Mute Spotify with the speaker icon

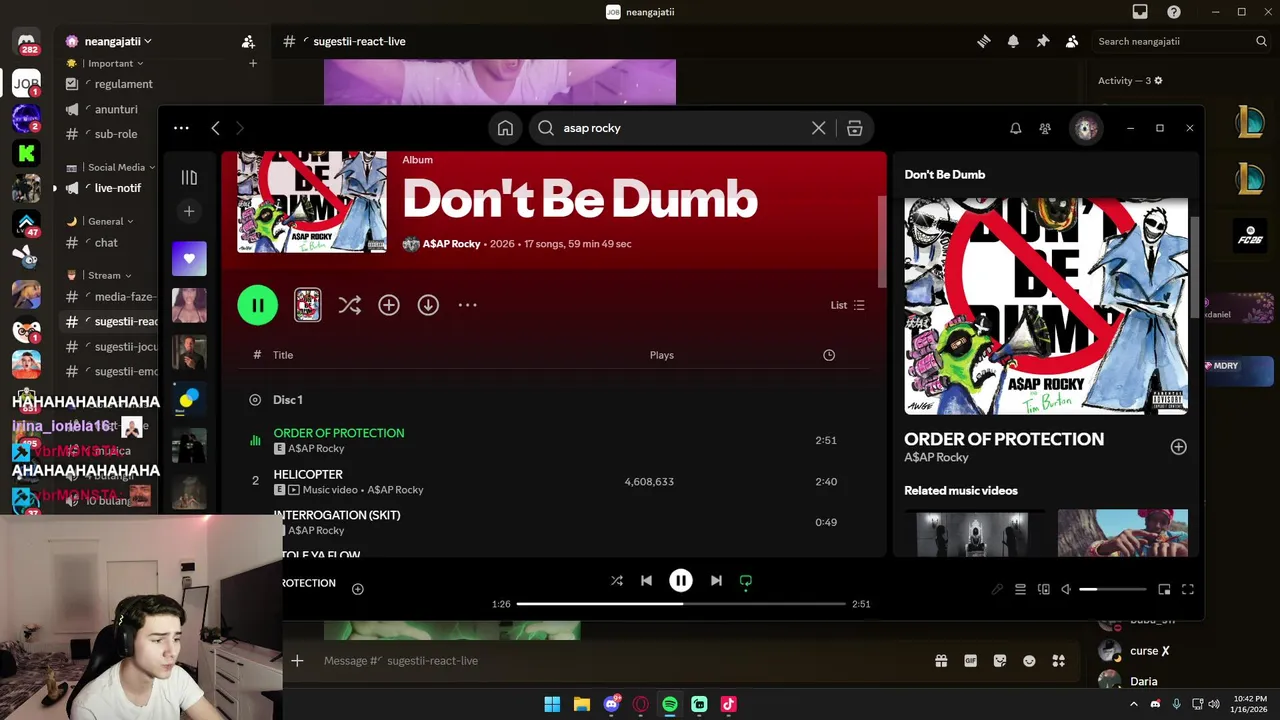tap(1066, 590)
